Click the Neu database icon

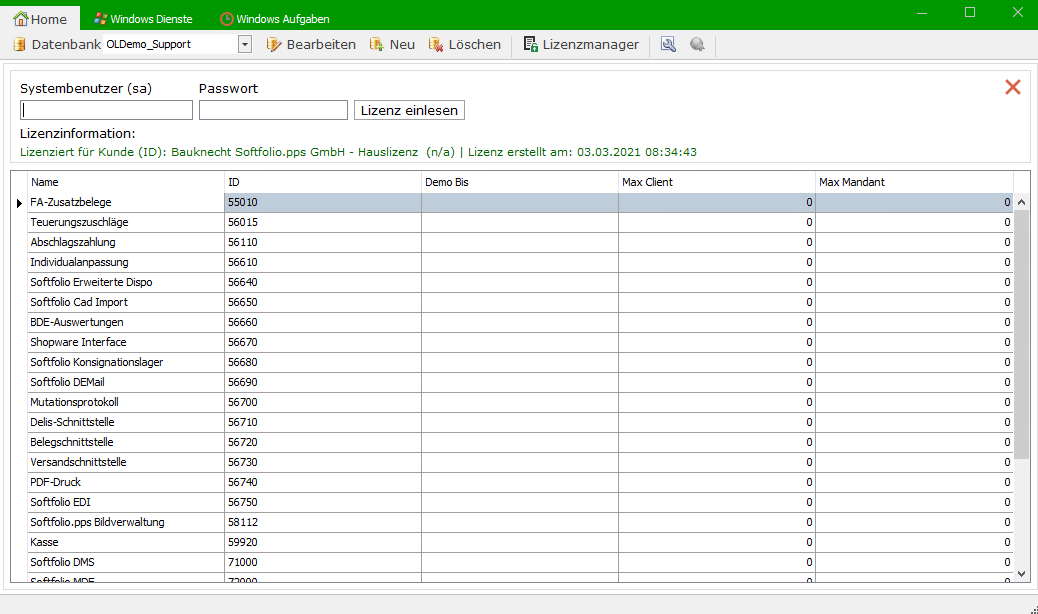point(377,45)
